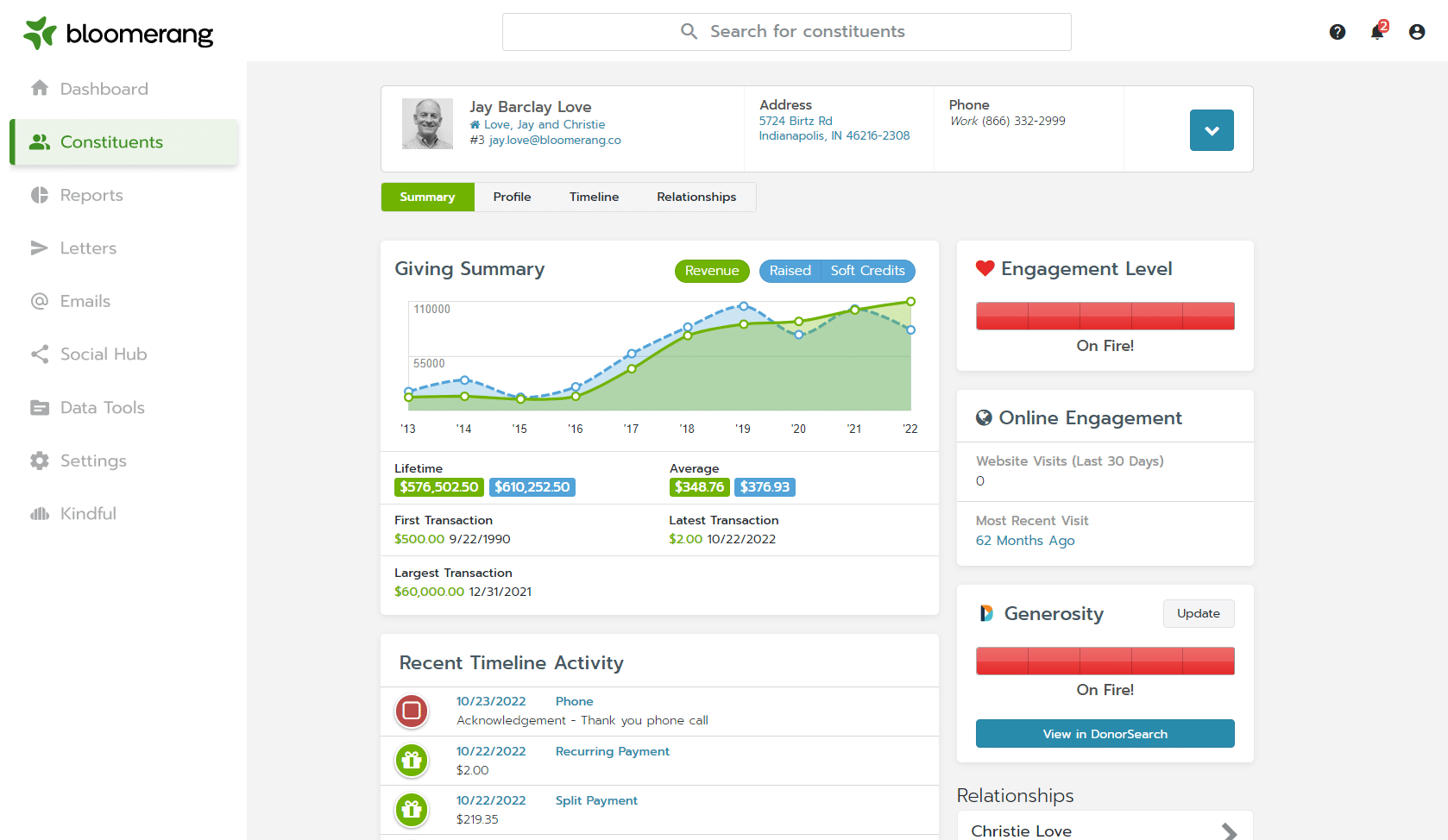Viewport: 1448px width, 840px height.
Task: Open the user account icon
Action: pyautogui.click(x=1417, y=32)
